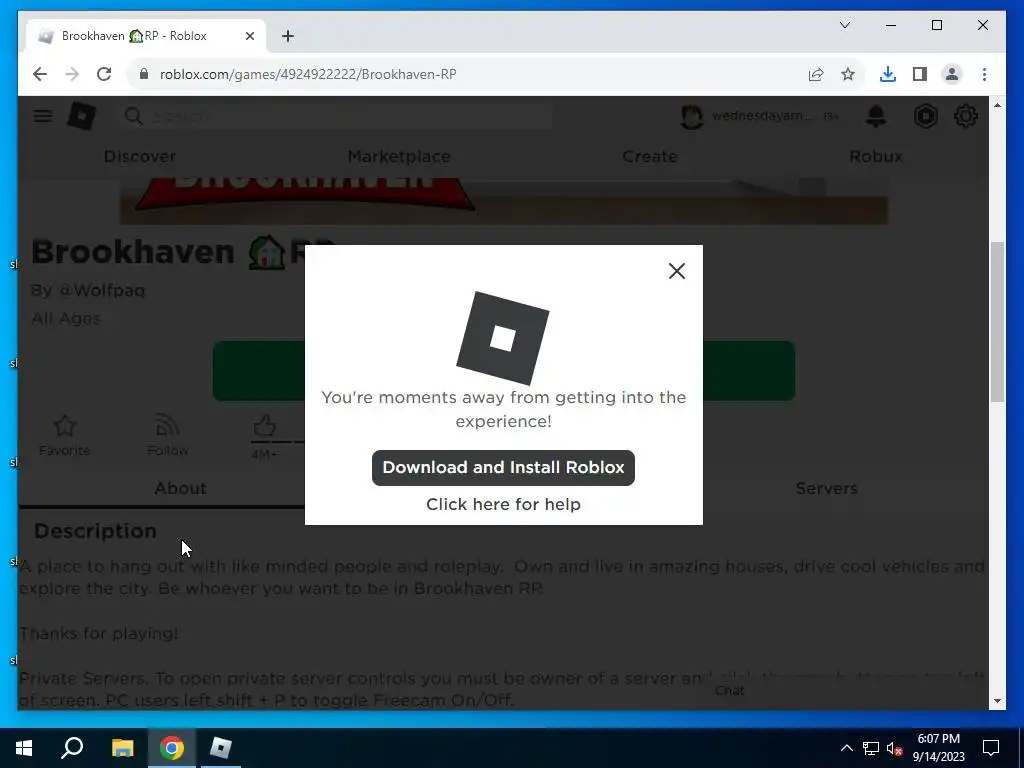1024x768 pixels.
Task: Switch to the Servers tab
Action: click(826, 488)
